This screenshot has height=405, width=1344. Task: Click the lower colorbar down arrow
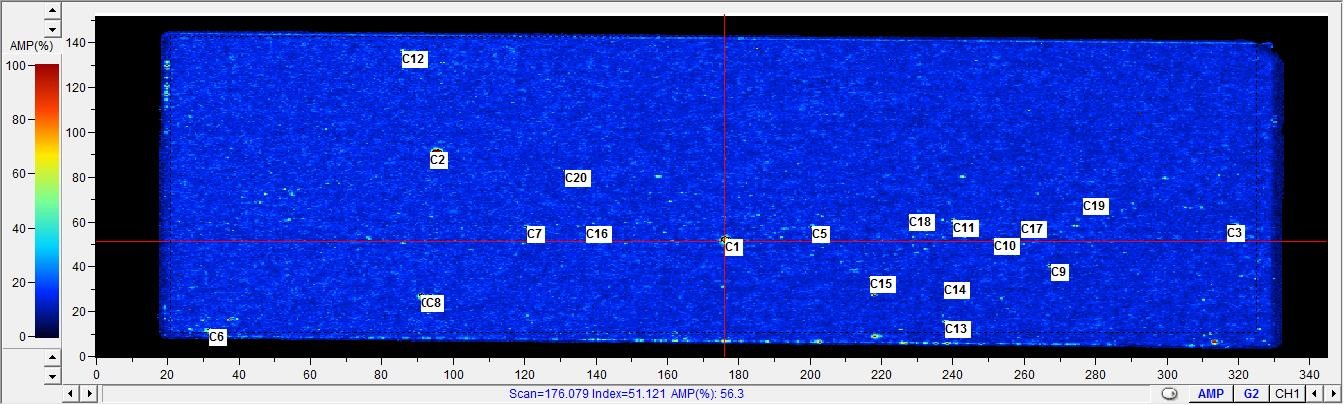pos(53,376)
